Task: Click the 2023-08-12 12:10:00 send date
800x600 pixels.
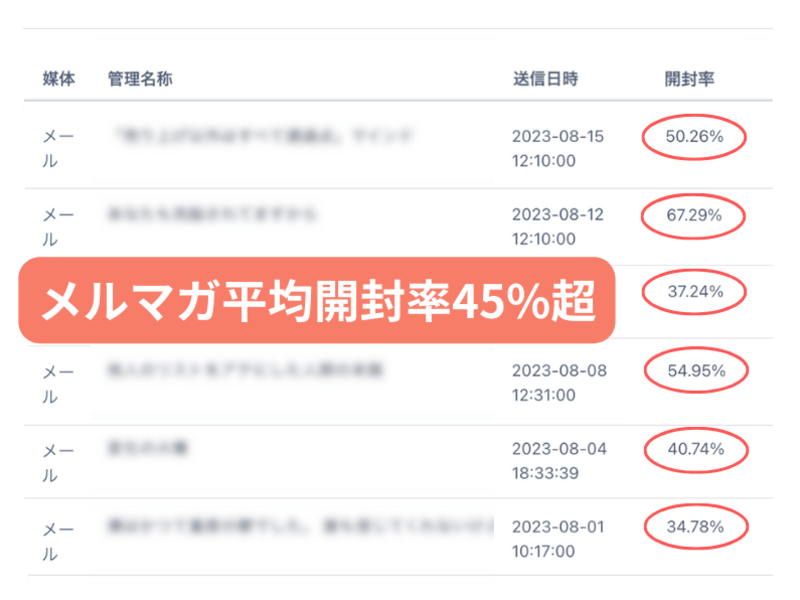Action: (558, 226)
